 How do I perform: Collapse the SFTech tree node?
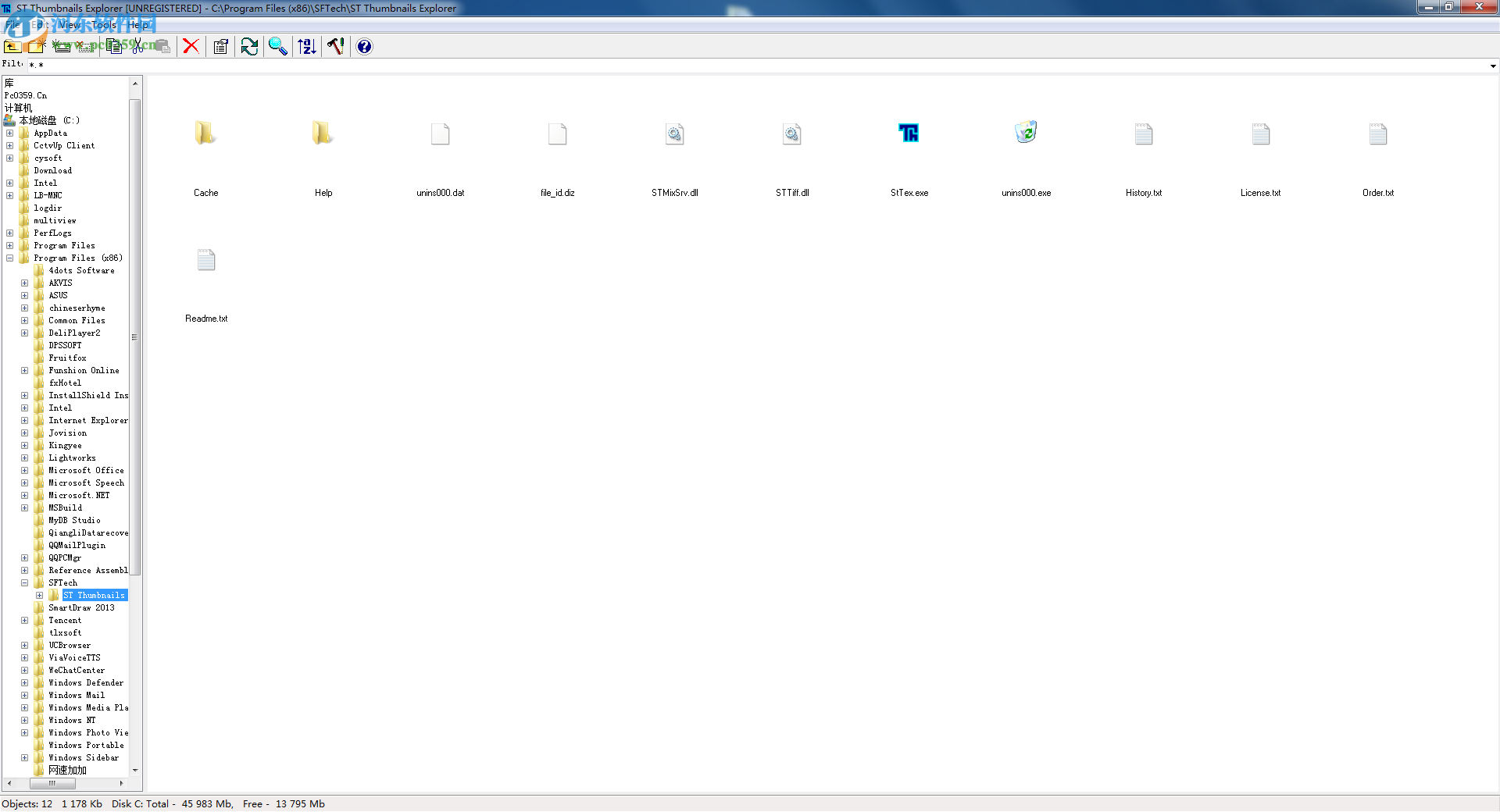(x=25, y=583)
